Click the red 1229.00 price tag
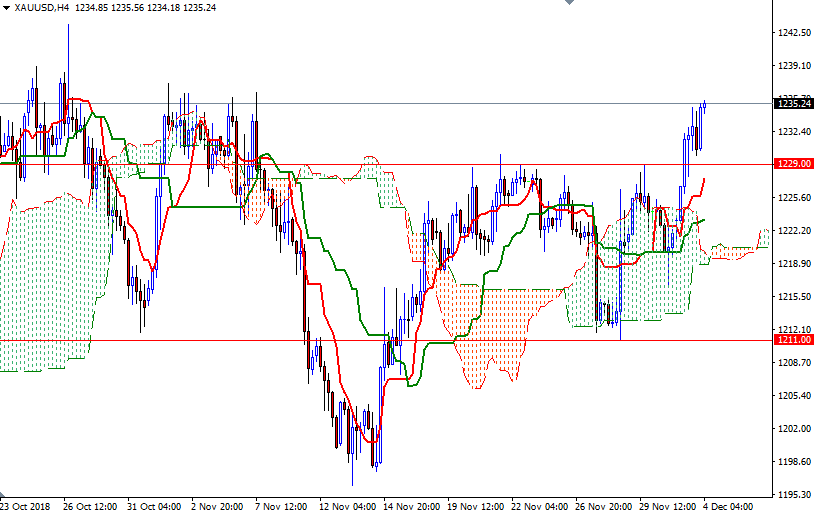Image resolution: width=814 pixels, height=514 pixels. coord(792,163)
